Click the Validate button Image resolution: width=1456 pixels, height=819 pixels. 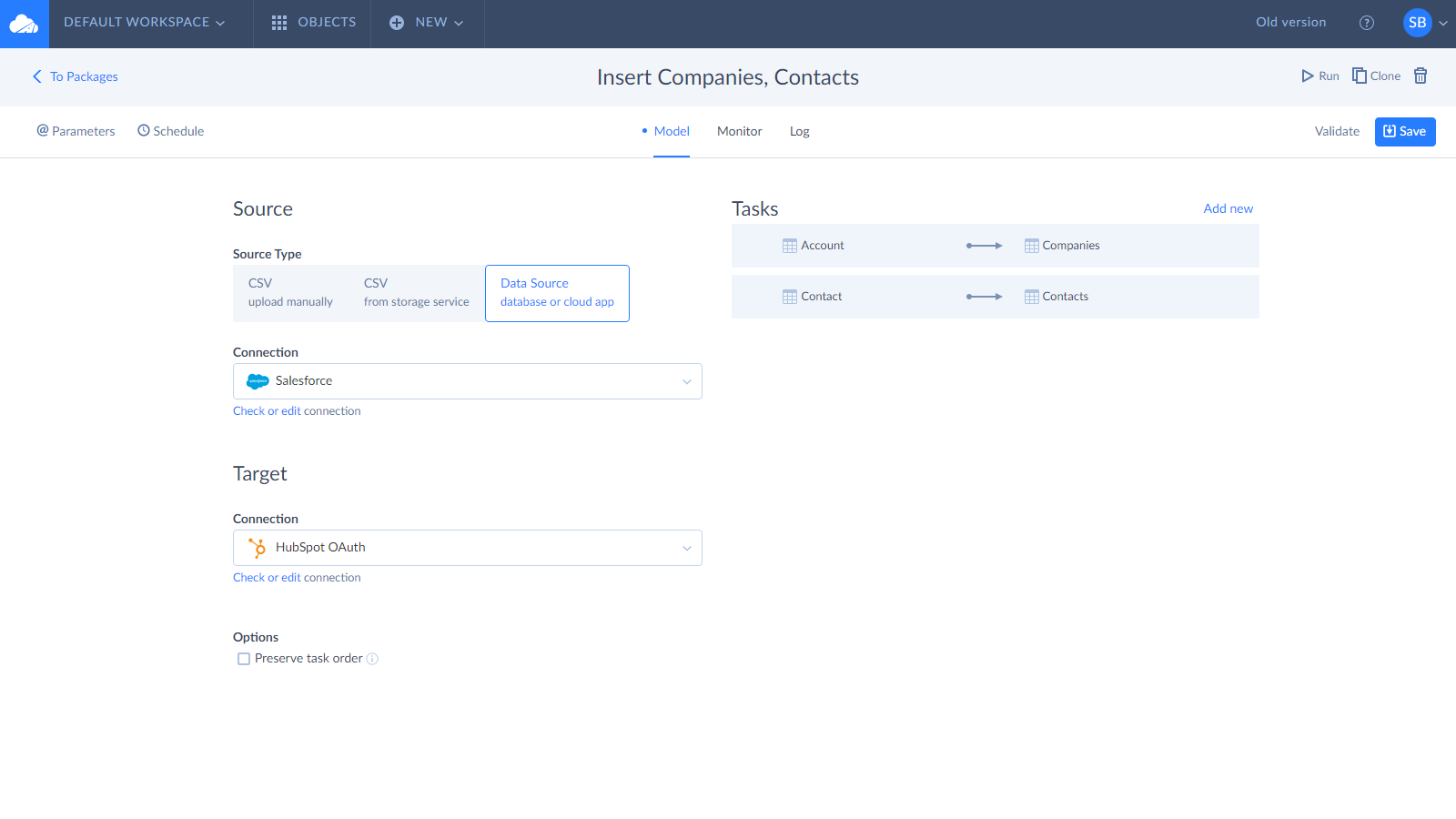pyautogui.click(x=1337, y=131)
